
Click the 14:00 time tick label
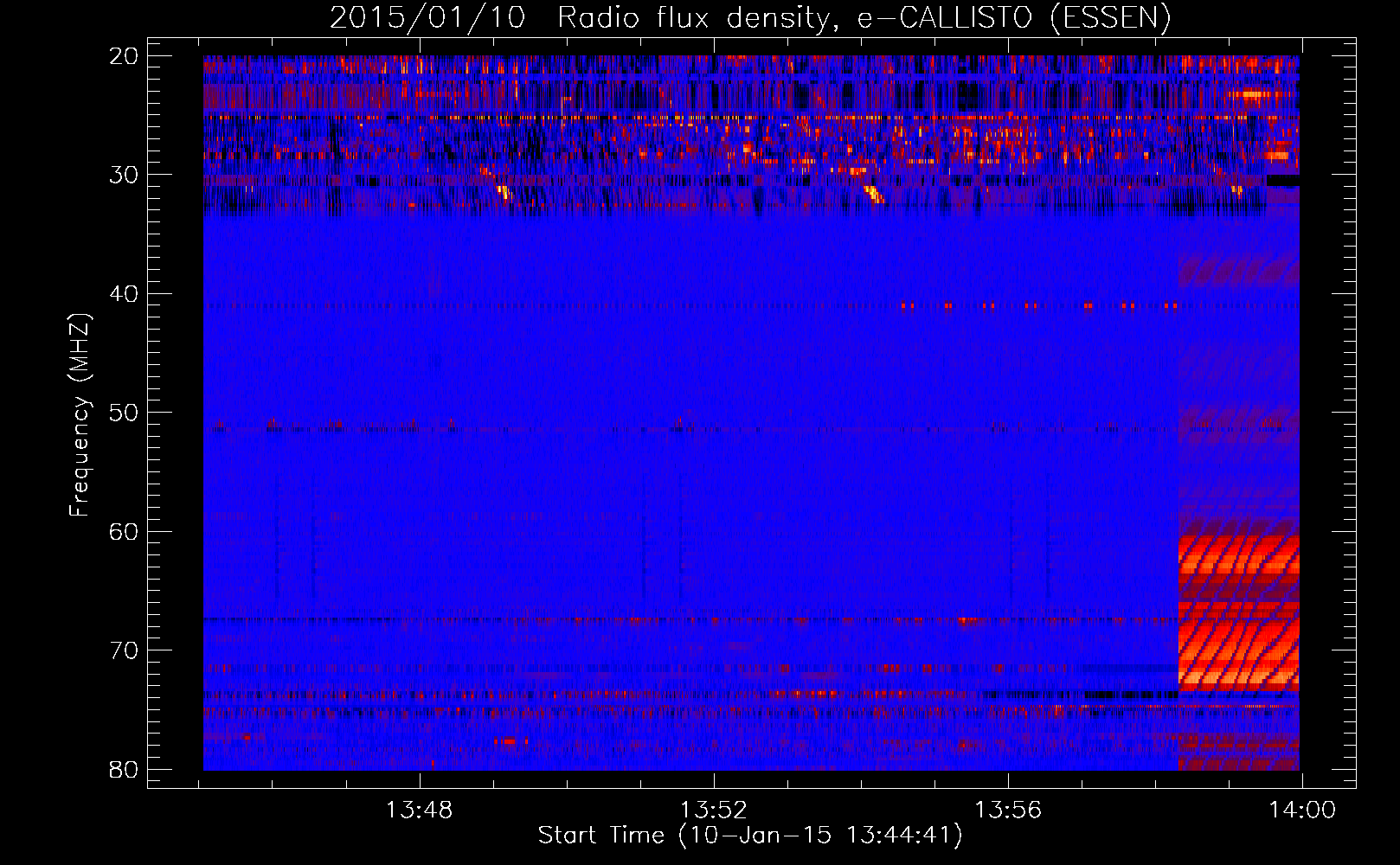1302,811
